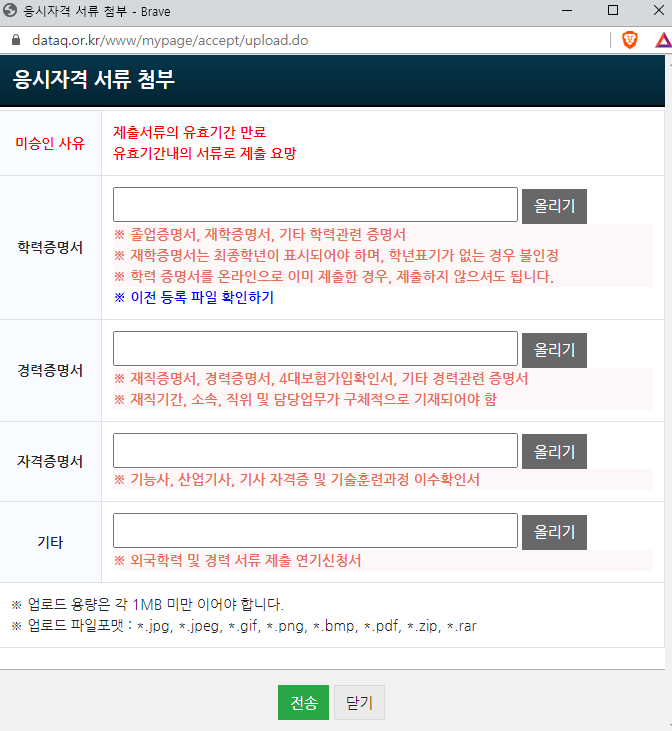Click the 학력증명서 row label

click(50, 247)
